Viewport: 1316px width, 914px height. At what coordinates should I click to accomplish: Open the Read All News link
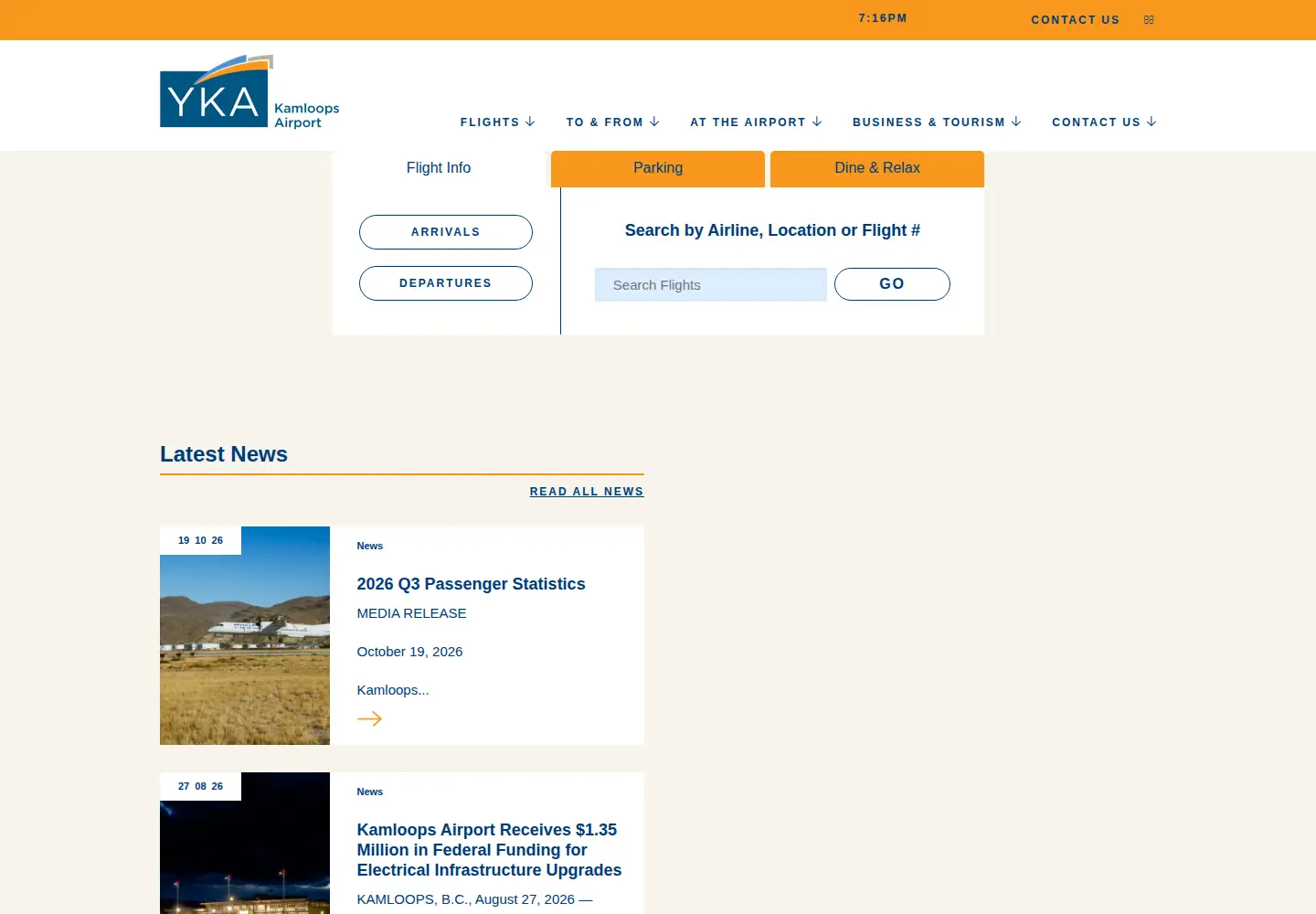point(587,492)
